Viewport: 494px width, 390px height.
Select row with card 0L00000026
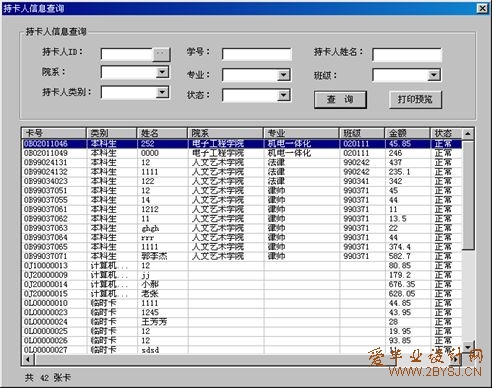pyautogui.click(x=242, y=341)
